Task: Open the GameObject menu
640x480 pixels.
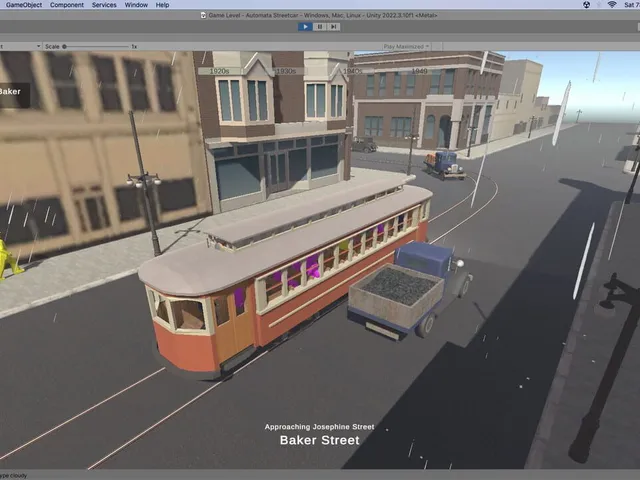Action: [x=24, y=5]
